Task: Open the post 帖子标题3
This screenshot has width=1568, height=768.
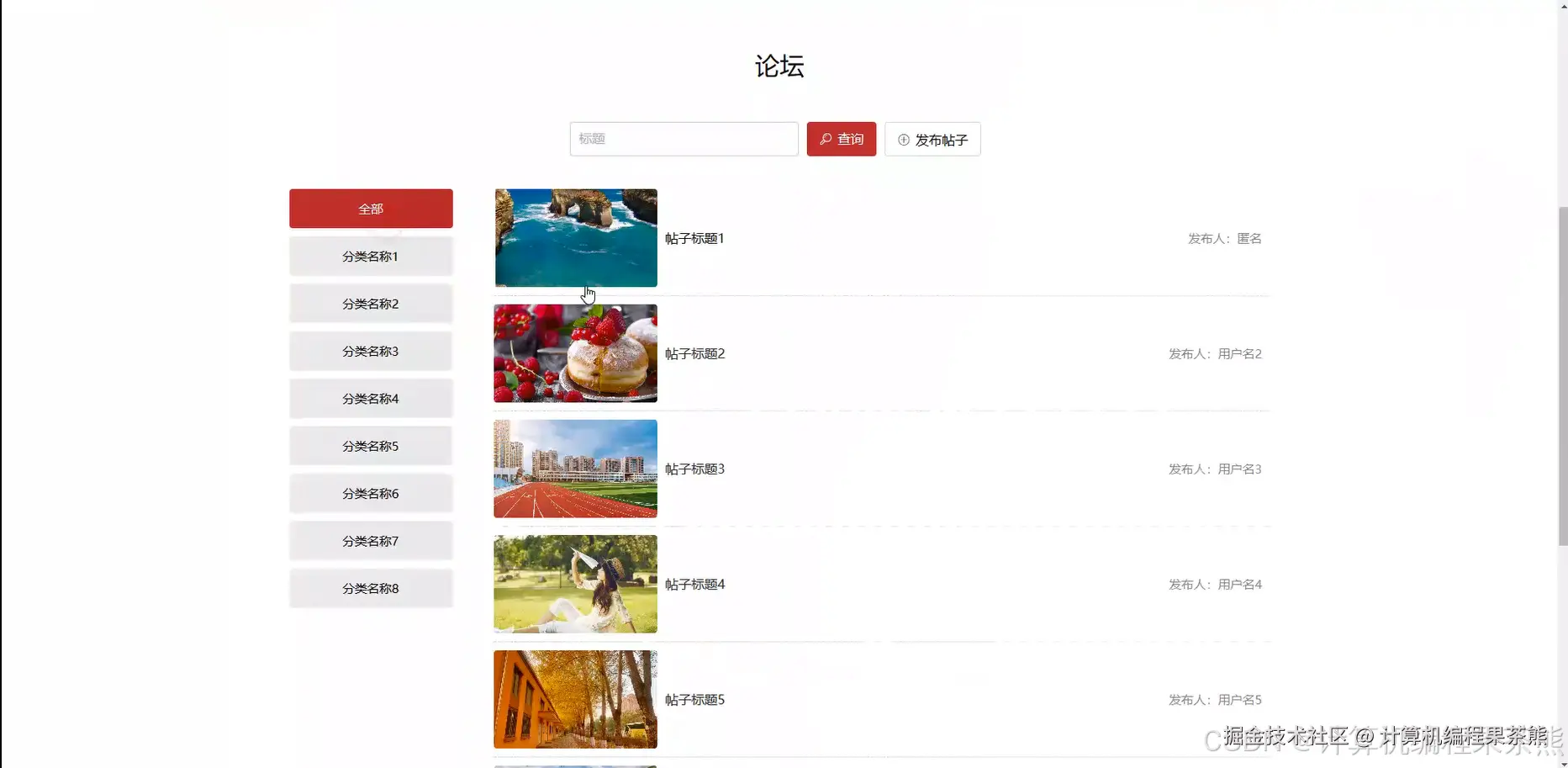Action: (x=694, y=469)
